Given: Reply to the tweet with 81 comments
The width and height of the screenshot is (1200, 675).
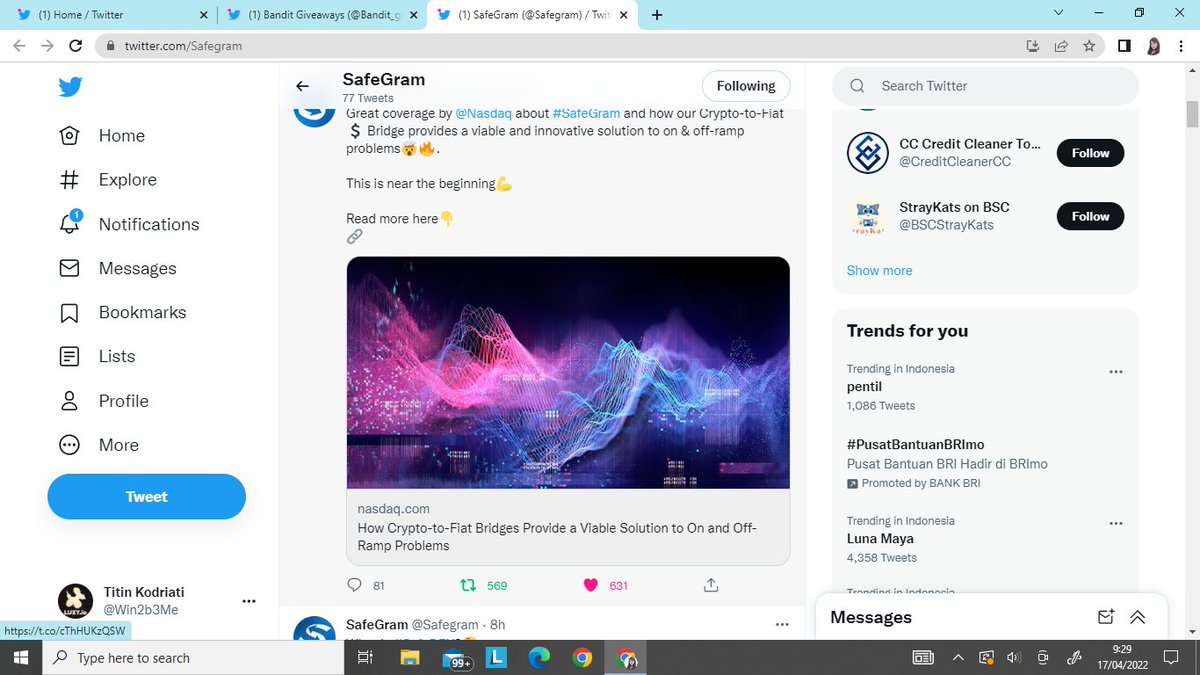Looking at the screenshot, I should pyautogui.click(x=366, y=585).
